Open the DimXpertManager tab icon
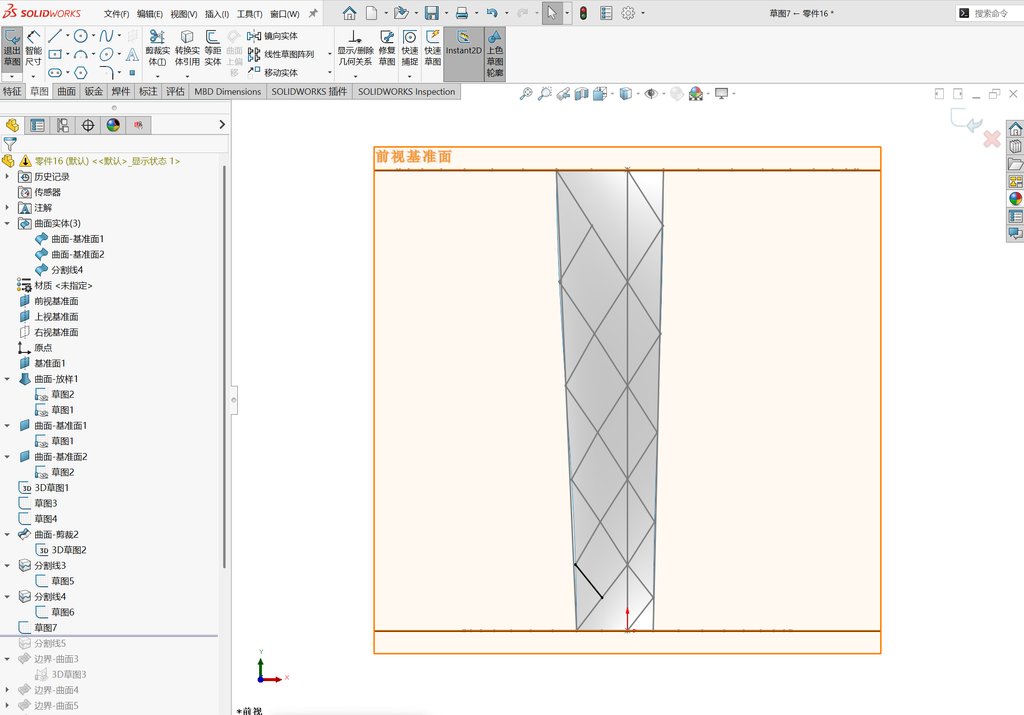Image resolution: width=1024 pixels, height=715 pixels. click(x=88, y=125)
